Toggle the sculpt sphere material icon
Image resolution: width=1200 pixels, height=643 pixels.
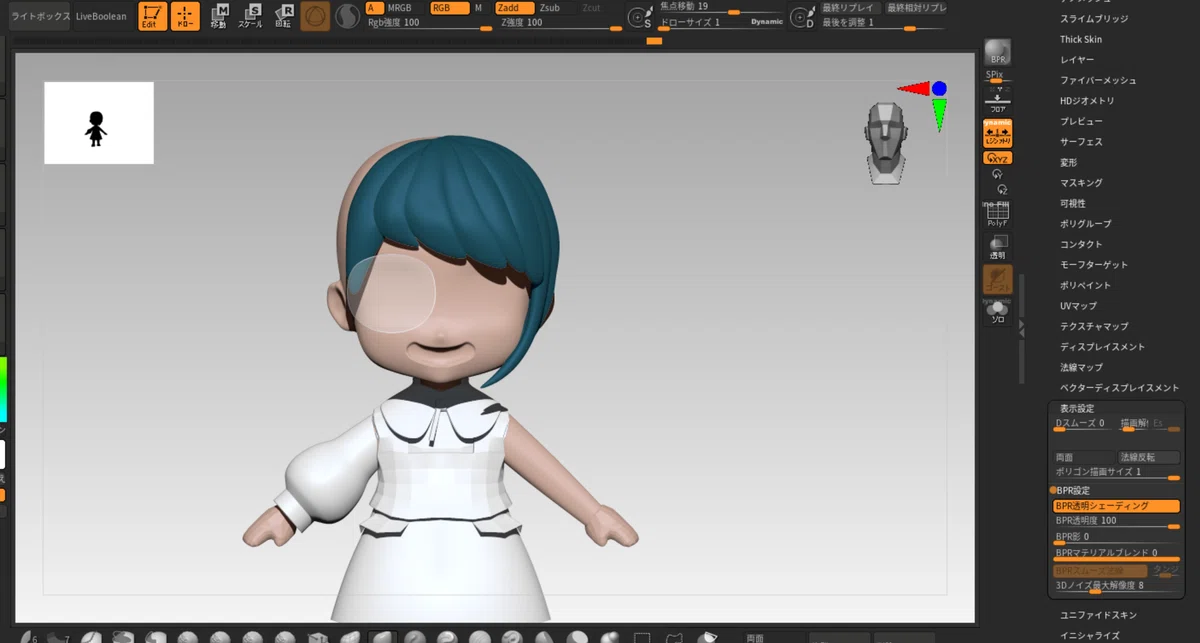(x=315, y=16)
